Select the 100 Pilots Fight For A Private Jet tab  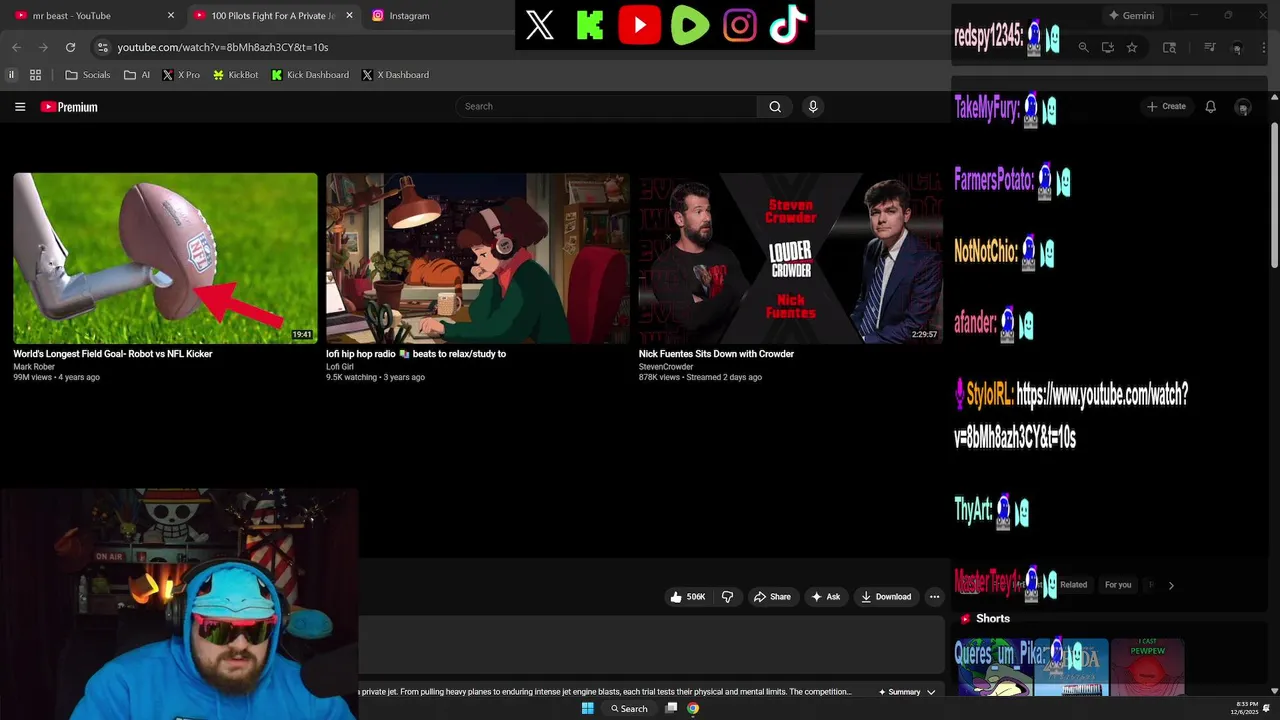(x=273, y=16)
